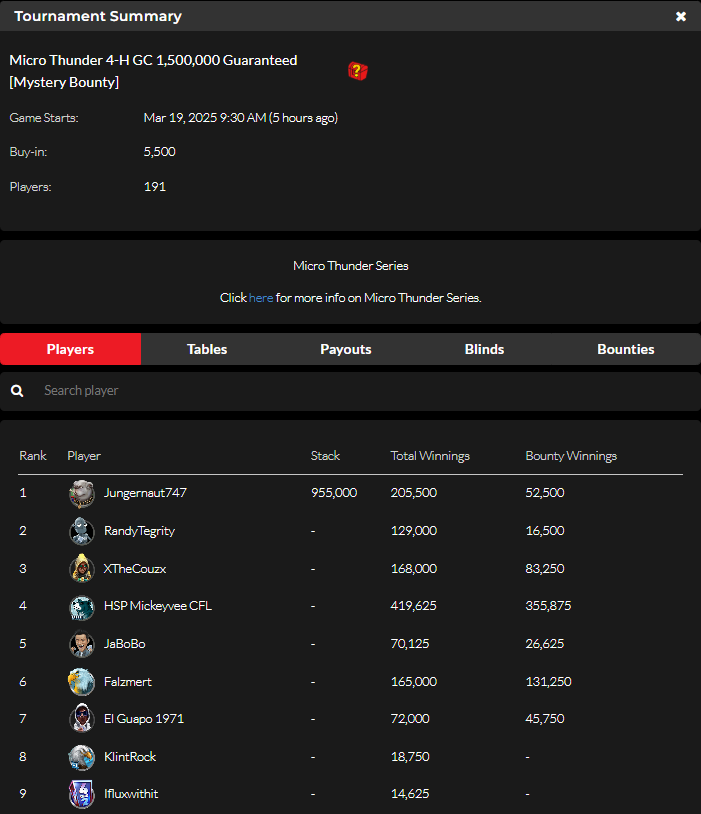Sort by Total Winnings column header
The height and width of the screenshot is (814, 701).
point(430,456)
